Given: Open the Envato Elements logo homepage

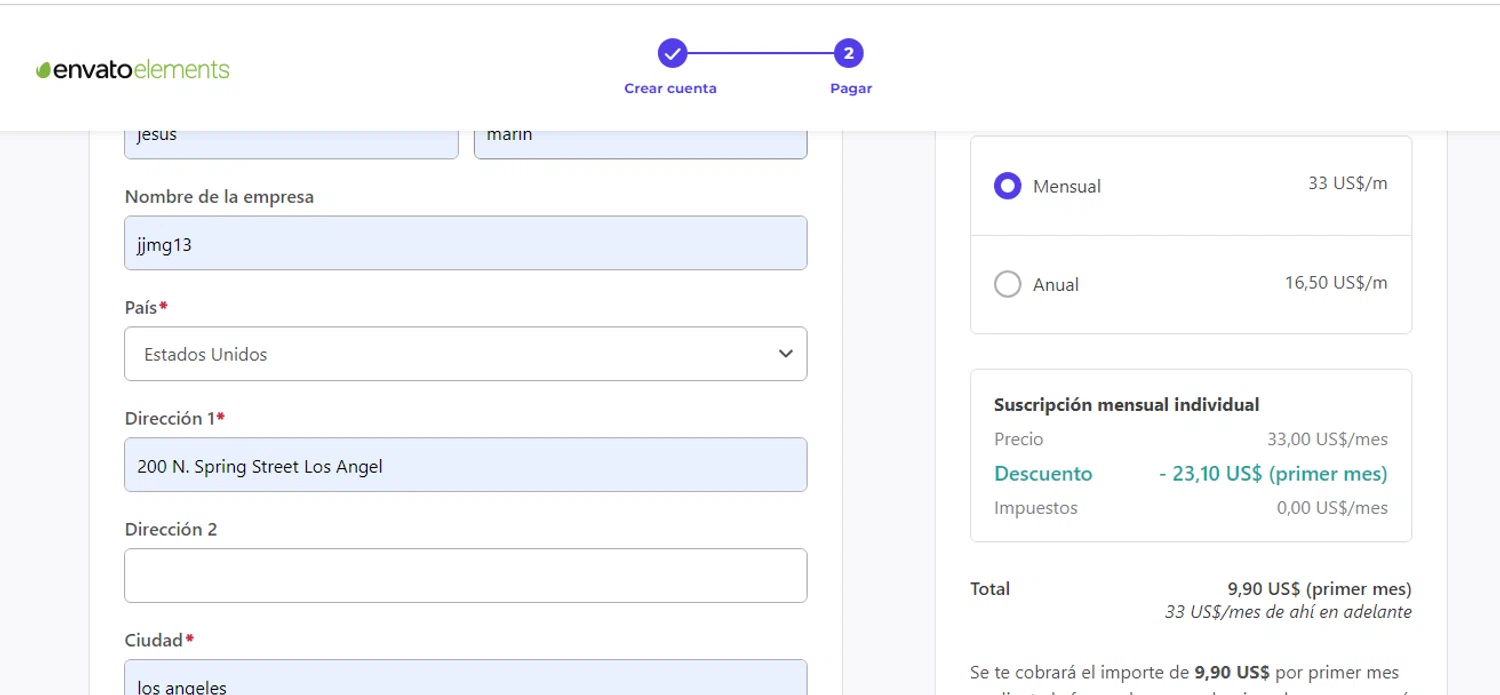Looking at the screenshot, I should point(133,69).
